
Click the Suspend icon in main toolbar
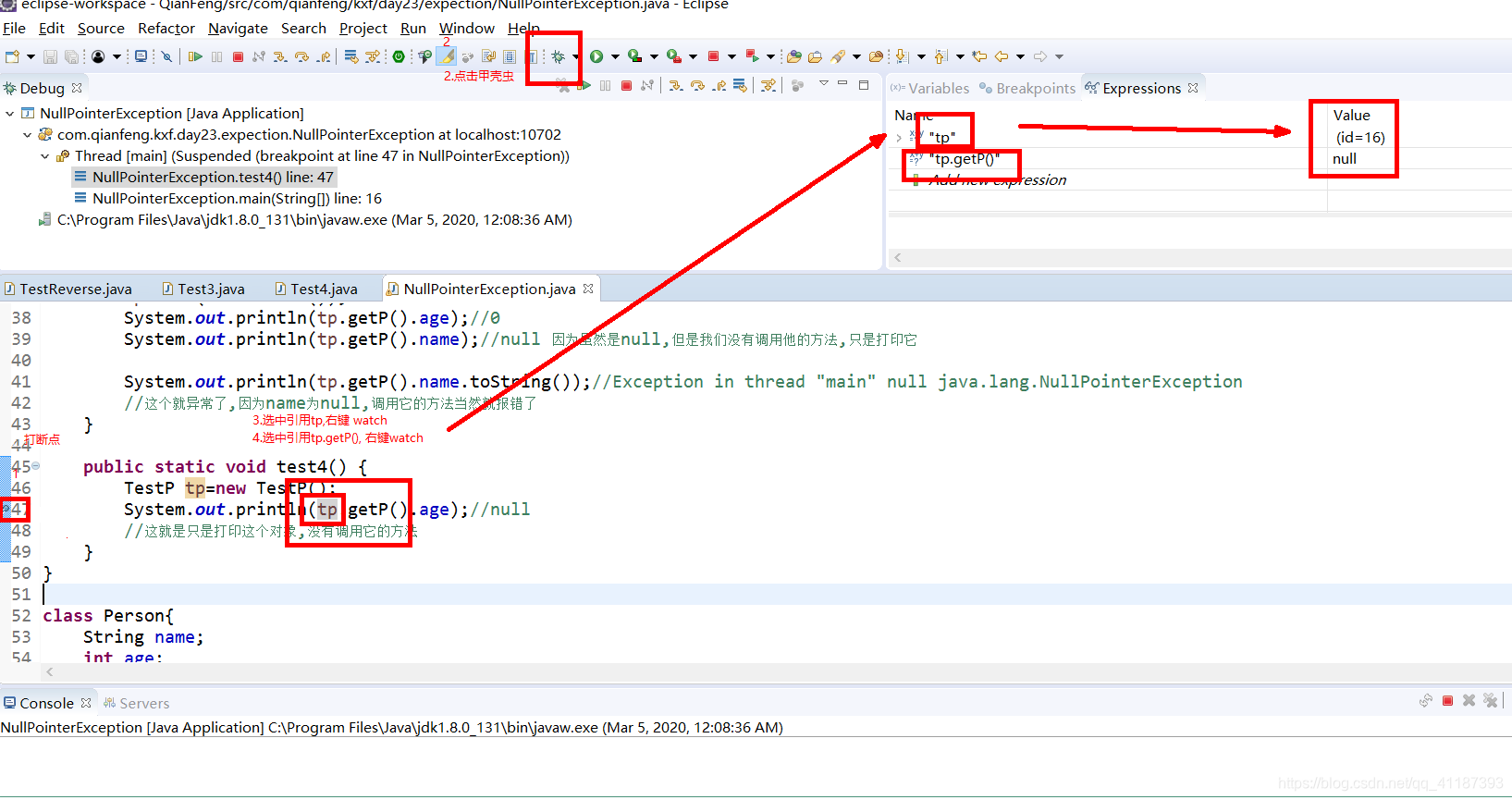tap(216, 56)
